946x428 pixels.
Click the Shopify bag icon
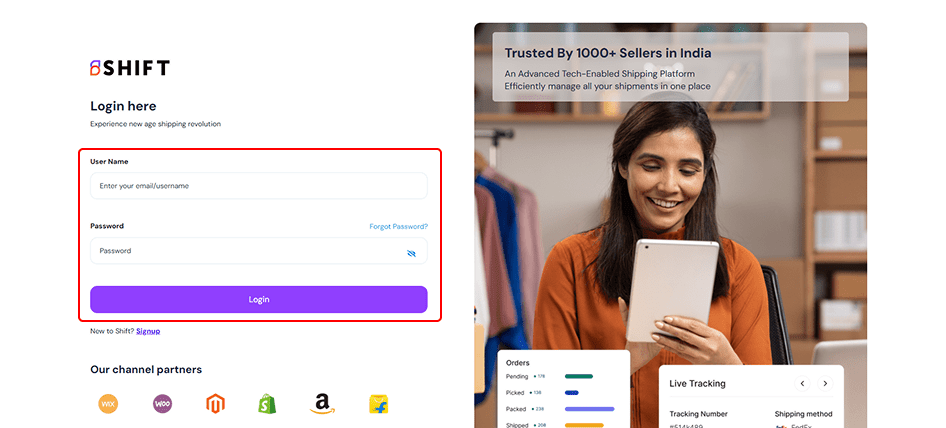(267, 403)
